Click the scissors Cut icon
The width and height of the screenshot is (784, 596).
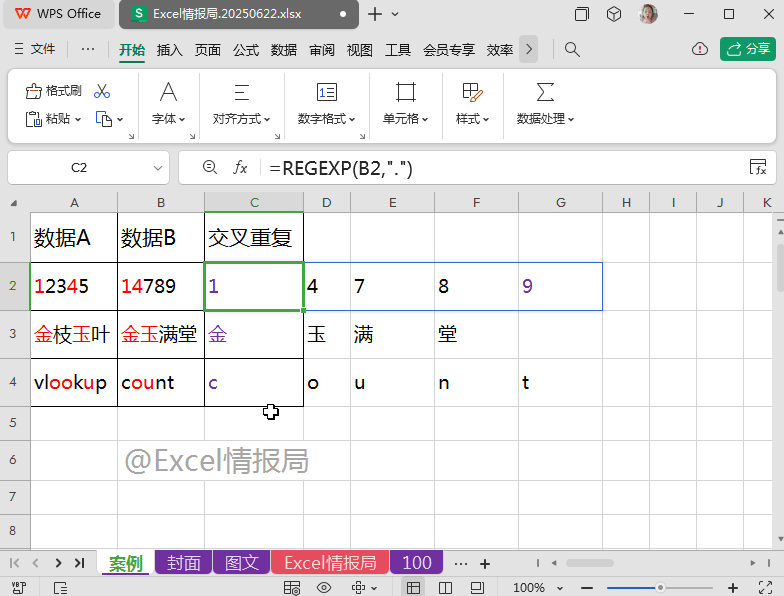(102, 91)
